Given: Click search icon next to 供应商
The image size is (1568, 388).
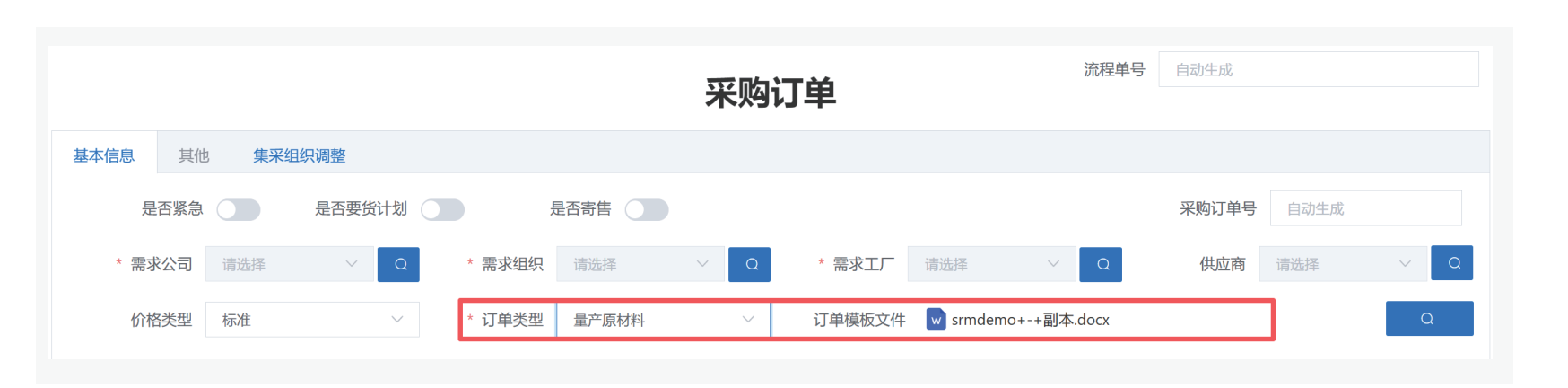Looking at the screenshot, I should click(1452, 263).
